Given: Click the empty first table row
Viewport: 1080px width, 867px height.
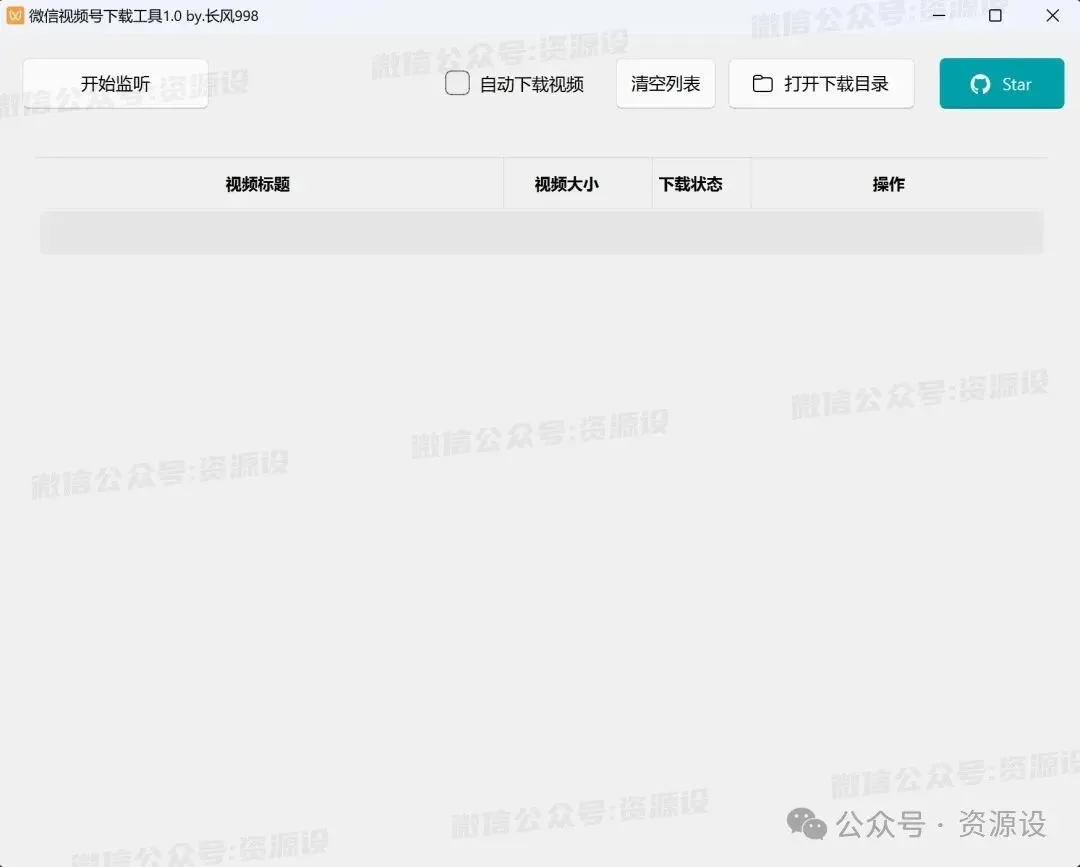Looking at the screenshot, I should pyautogui.click(x=541, y=233).
